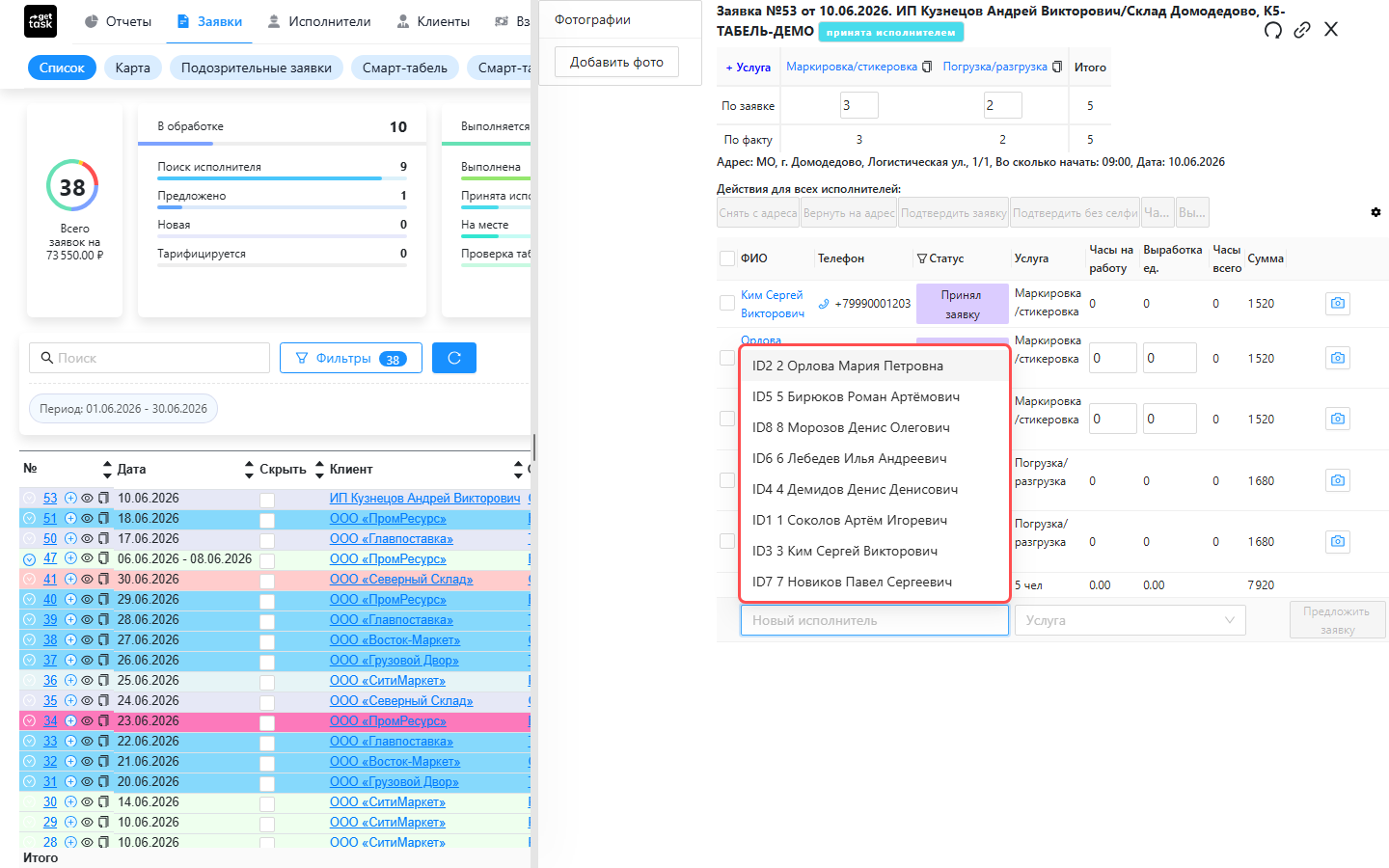Click the Поиск исполнителя progress bar

(283, 178)
